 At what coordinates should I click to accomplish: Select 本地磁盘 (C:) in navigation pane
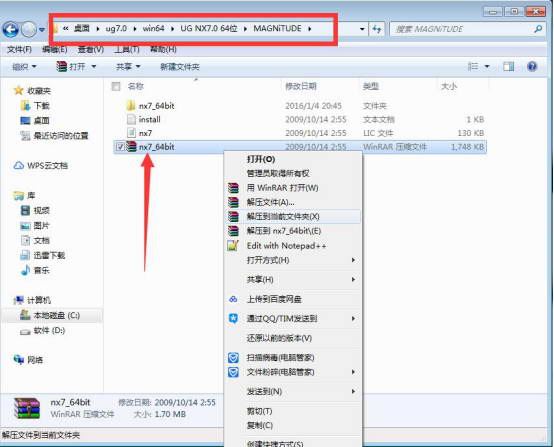click(x=57, y=315)
